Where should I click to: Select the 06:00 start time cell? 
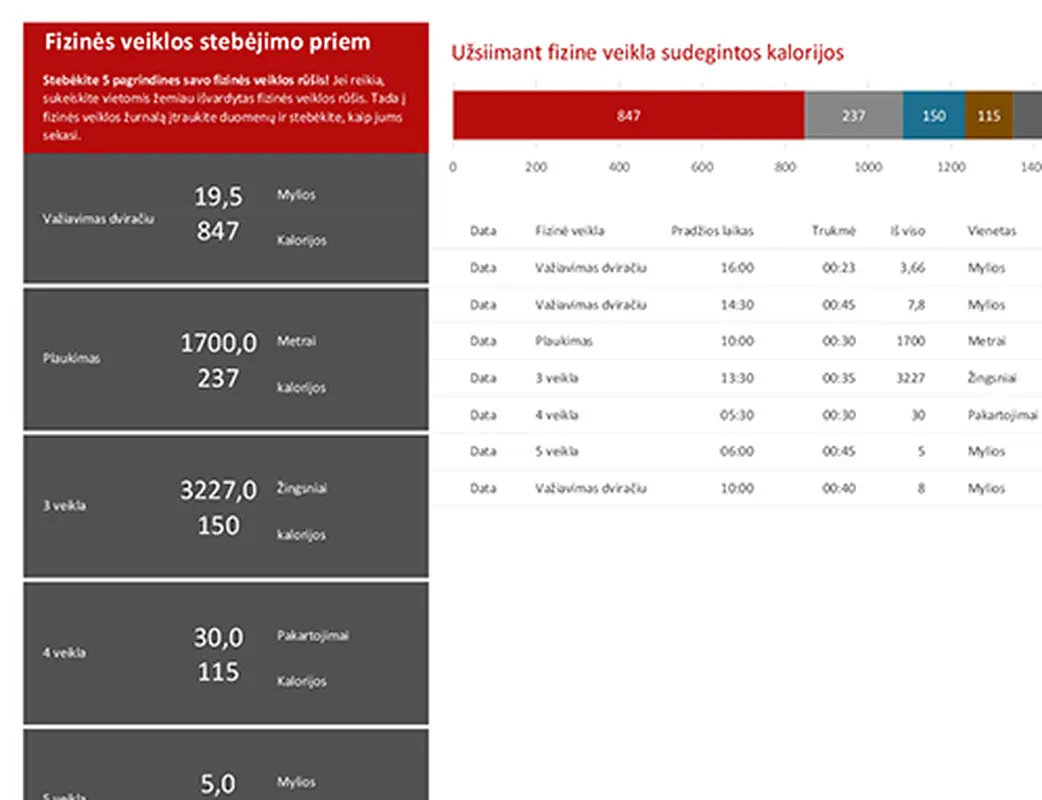pyautogui.click(x=738, y=451)
